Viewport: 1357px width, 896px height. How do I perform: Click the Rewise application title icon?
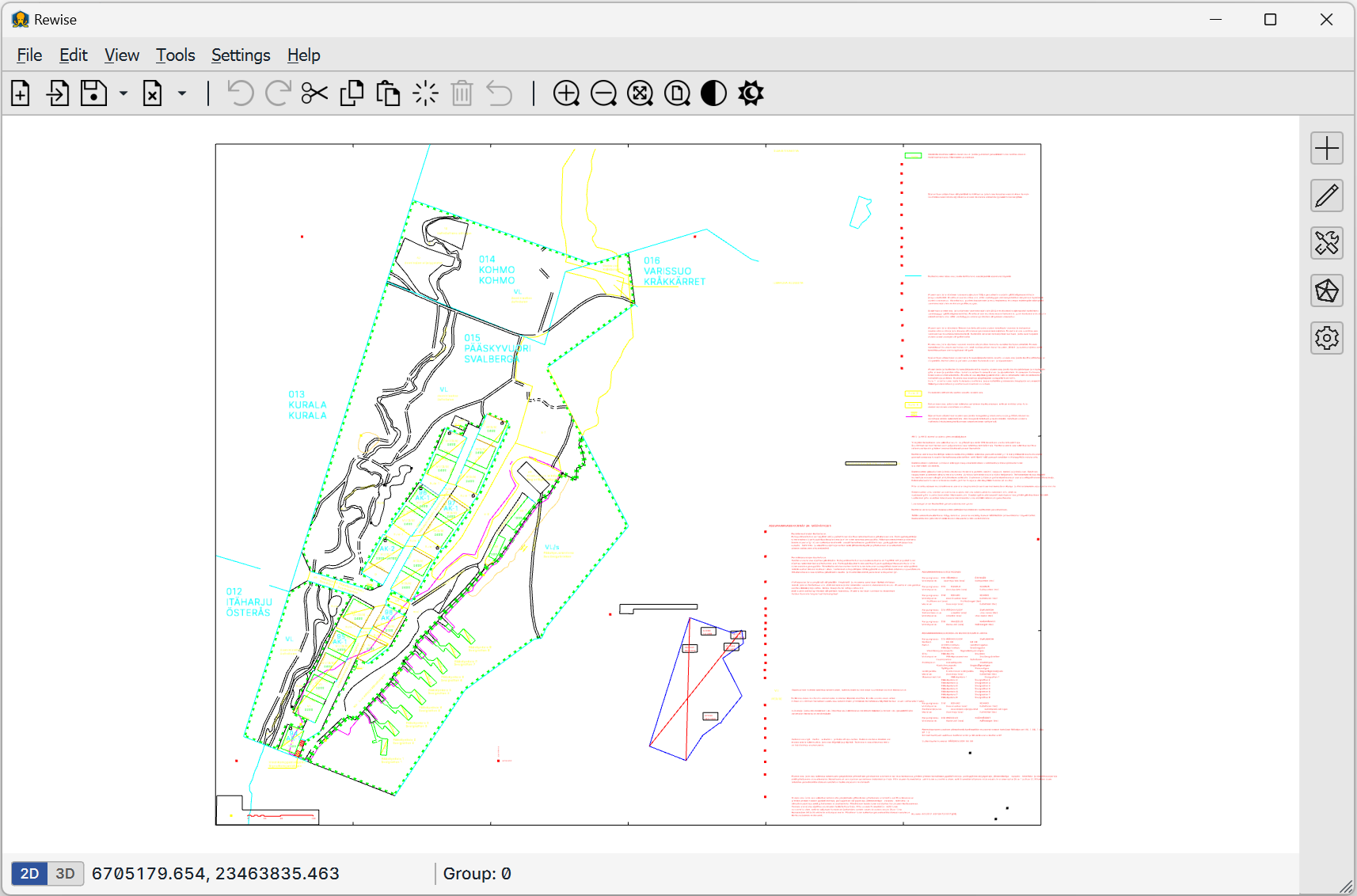coord(21,20)
